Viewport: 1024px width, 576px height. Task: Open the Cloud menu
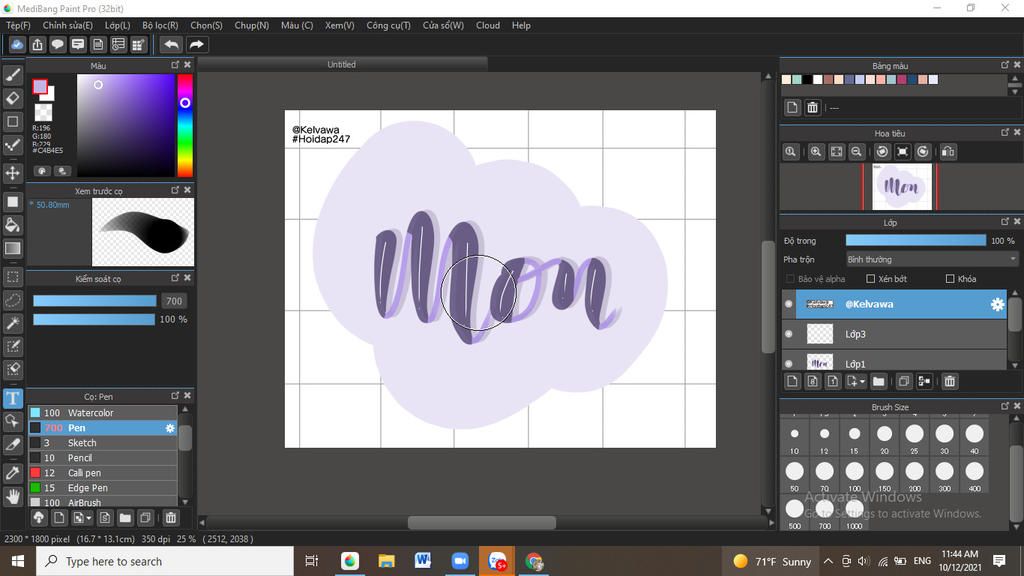click(488, 25)
